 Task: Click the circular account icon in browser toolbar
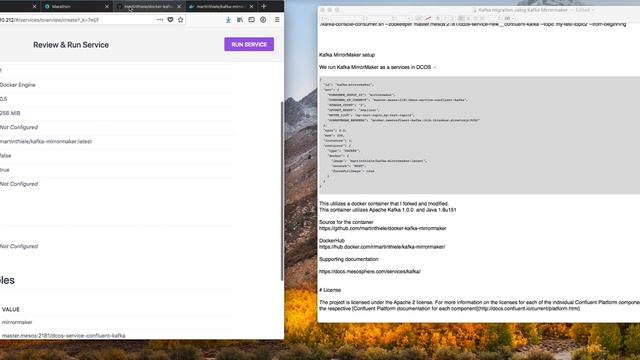pyautogui.click(x=263, y=20)
